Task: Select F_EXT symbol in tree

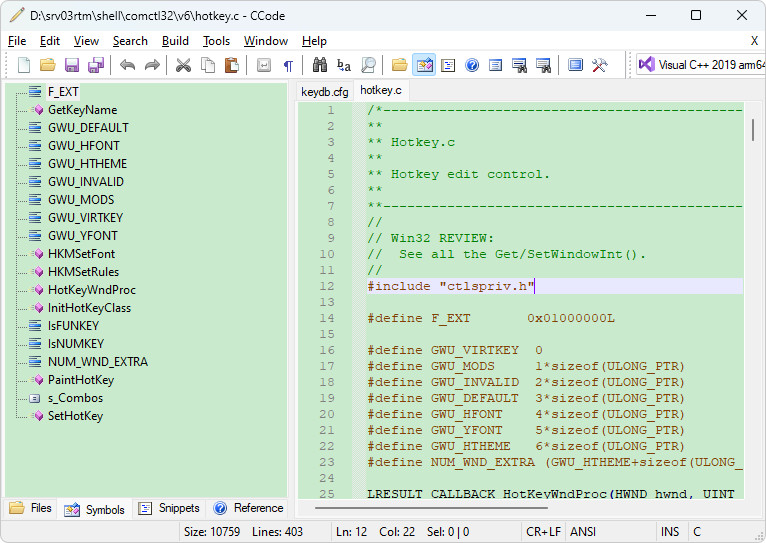Action: (63, 92)
